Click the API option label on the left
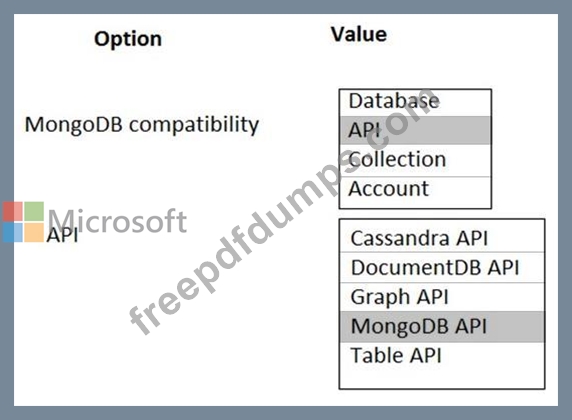Screen dimensions: 572x420 pos(62,235)
